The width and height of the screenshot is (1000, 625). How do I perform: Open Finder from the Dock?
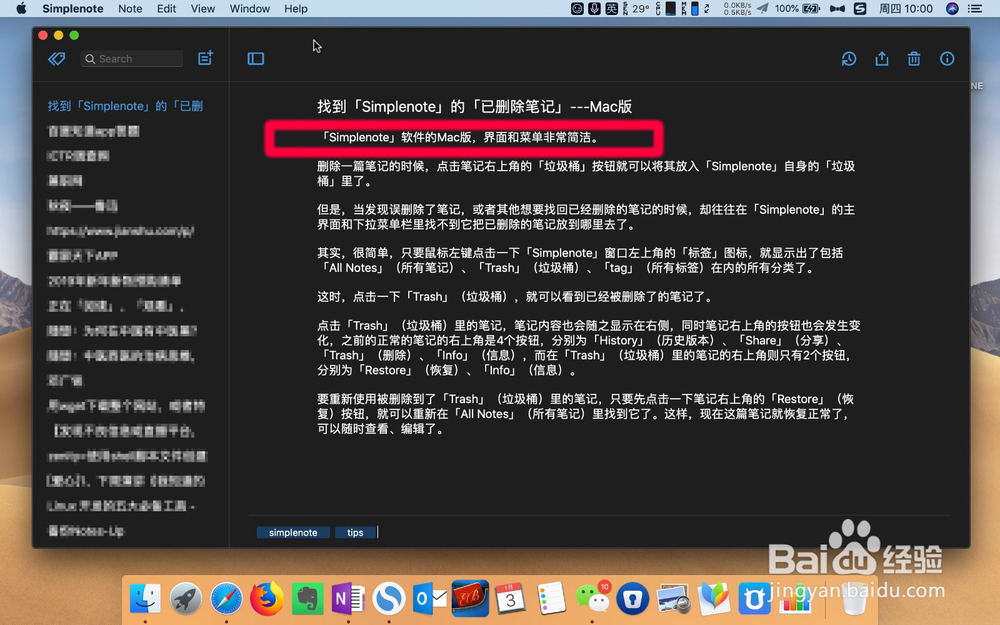click(x=145, y=598)
